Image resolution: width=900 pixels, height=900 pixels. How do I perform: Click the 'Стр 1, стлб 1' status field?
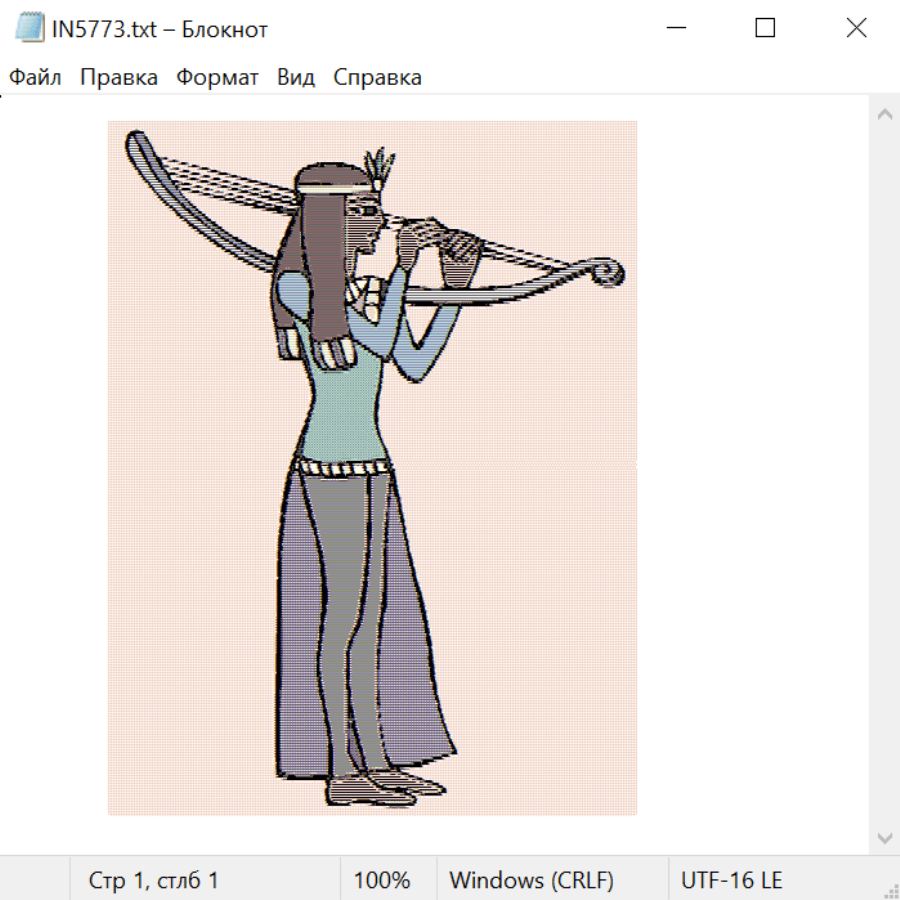[x=154, y=881]
